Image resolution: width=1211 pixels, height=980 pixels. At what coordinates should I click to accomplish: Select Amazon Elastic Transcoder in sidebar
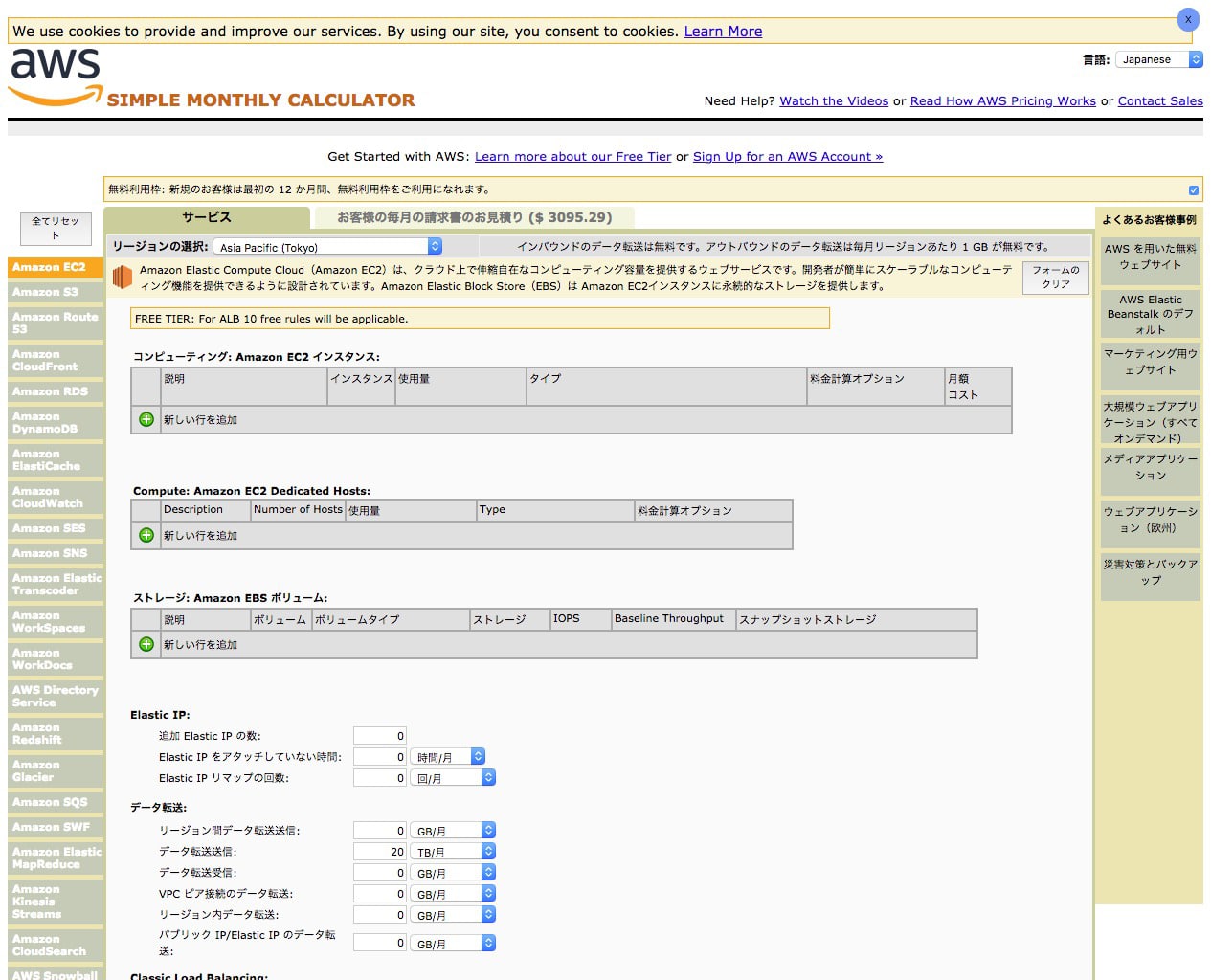click(56, 584)
